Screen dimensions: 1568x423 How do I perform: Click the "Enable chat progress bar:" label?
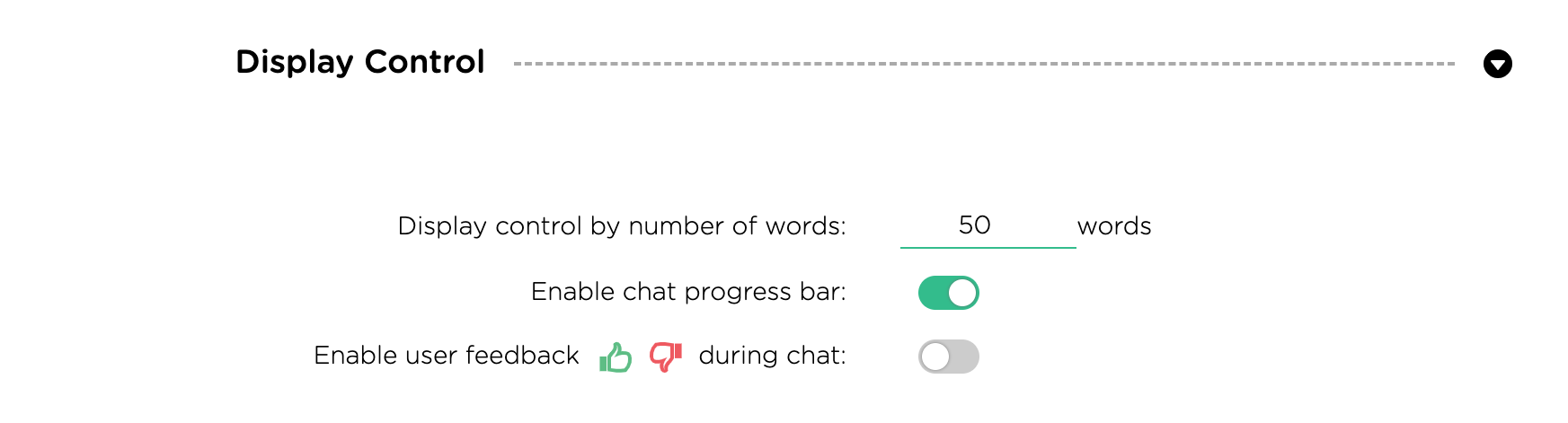688,292
